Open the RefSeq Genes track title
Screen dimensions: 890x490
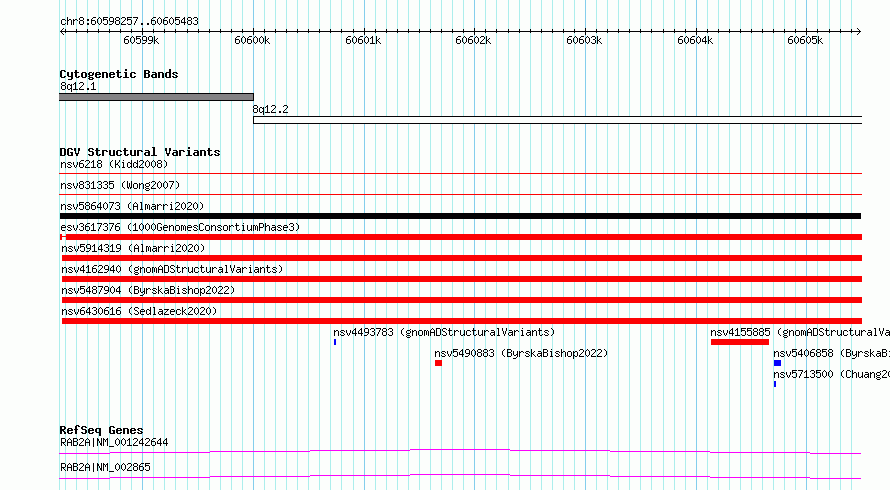click(x=102, y=430)
